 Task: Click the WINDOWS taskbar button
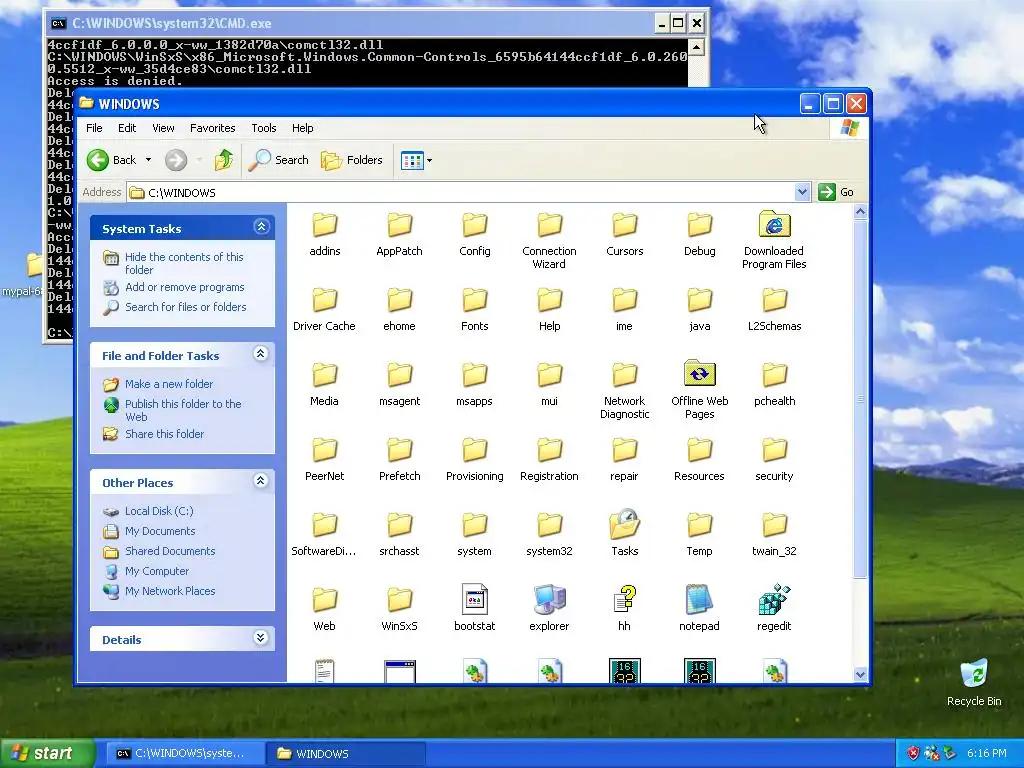pyautogui.click(x=346, y=754)
